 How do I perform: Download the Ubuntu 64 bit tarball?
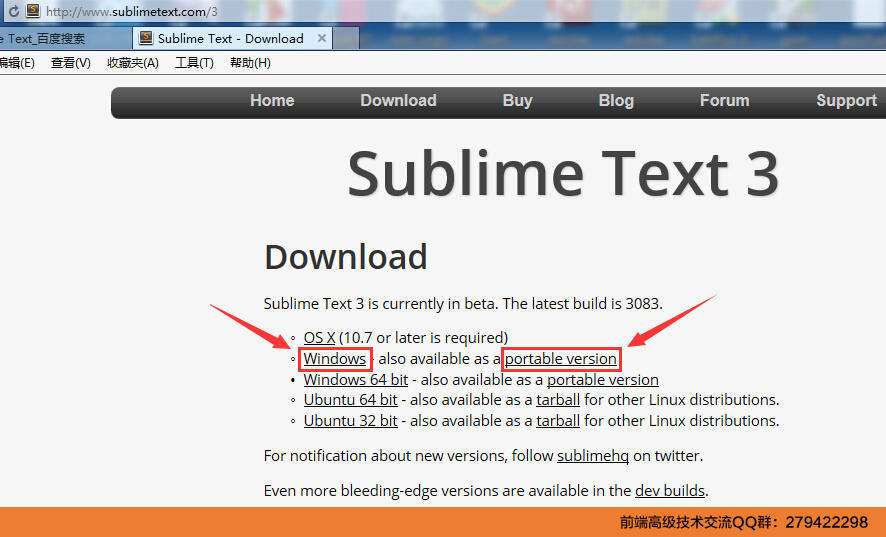pos(558,400)
